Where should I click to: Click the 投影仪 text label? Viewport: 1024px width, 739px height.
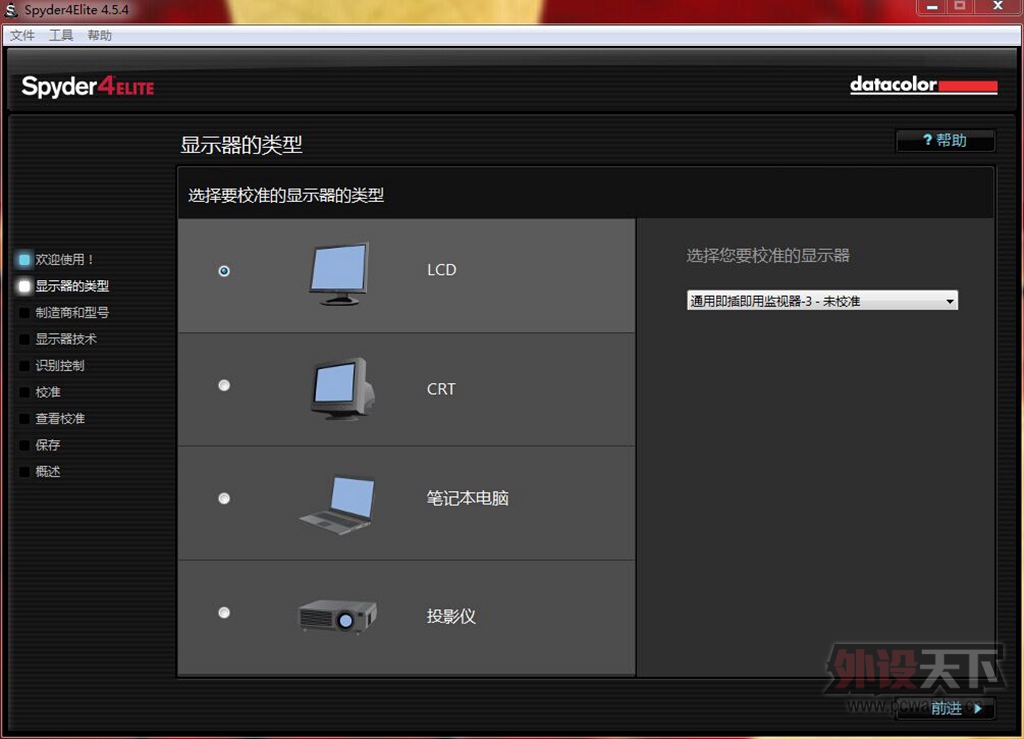coord(451,616)
